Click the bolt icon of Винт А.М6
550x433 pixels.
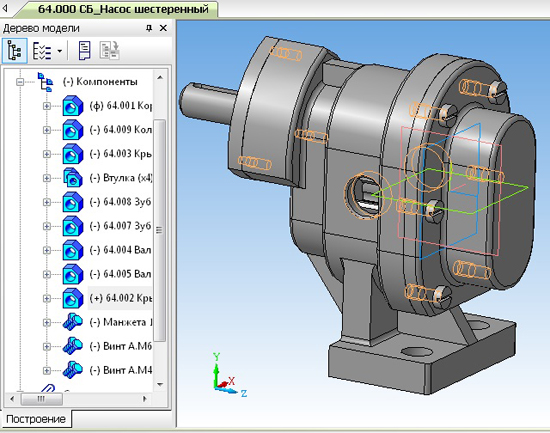73,346
